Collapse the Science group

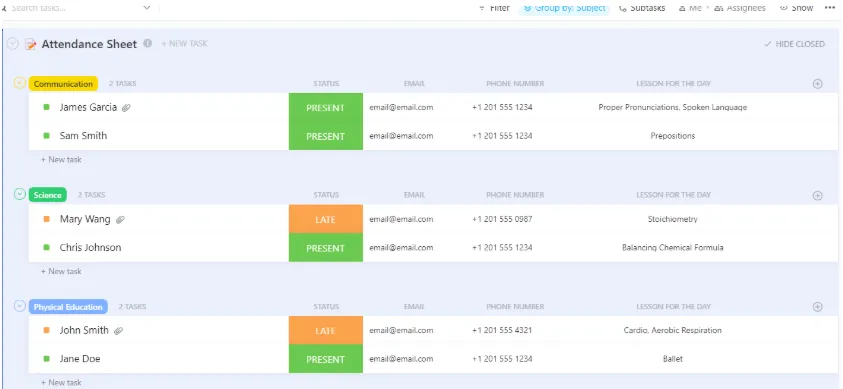20,194
